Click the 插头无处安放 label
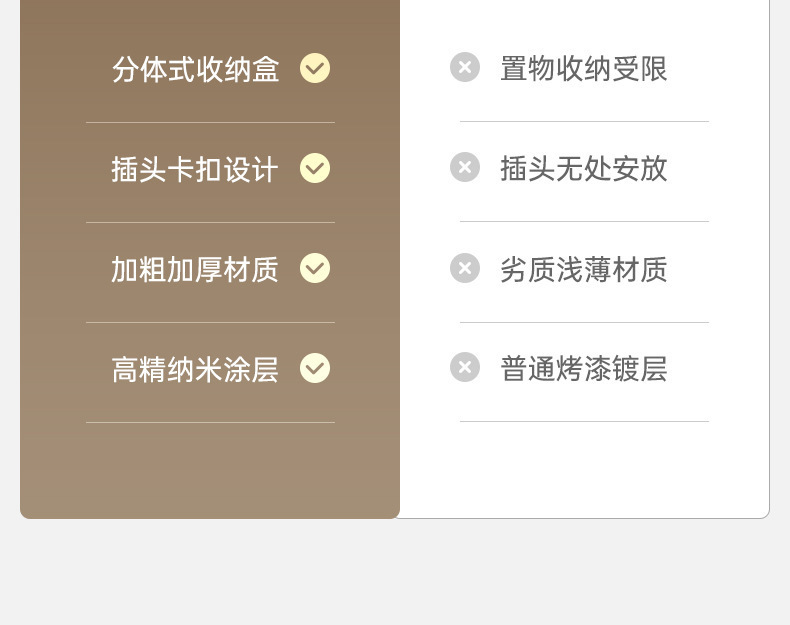 [x=584, y=168]
